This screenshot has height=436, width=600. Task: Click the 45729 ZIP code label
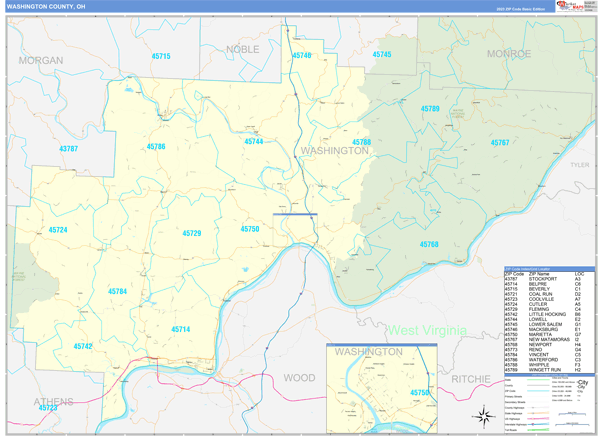pyautogui.click(x=192, y=233)
